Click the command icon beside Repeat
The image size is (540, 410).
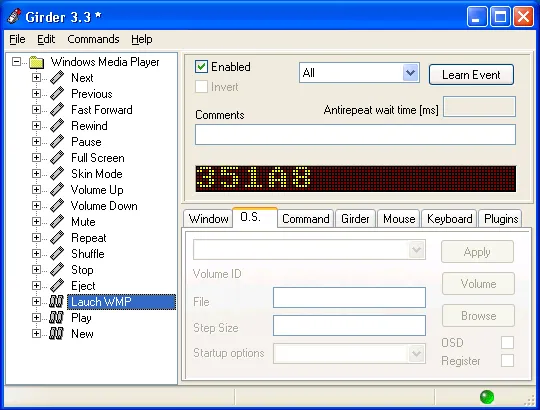coord(57,238)
